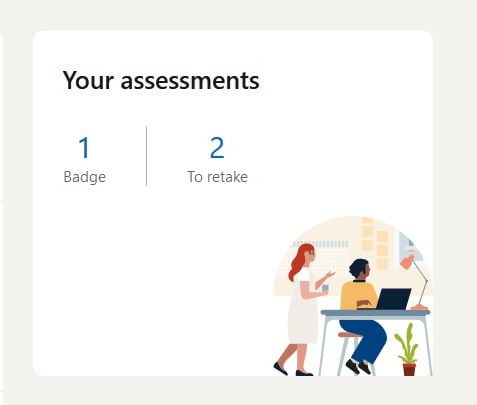
Task: Click the desk tabletop in the illustration
Action: click(x=375, y=313)
